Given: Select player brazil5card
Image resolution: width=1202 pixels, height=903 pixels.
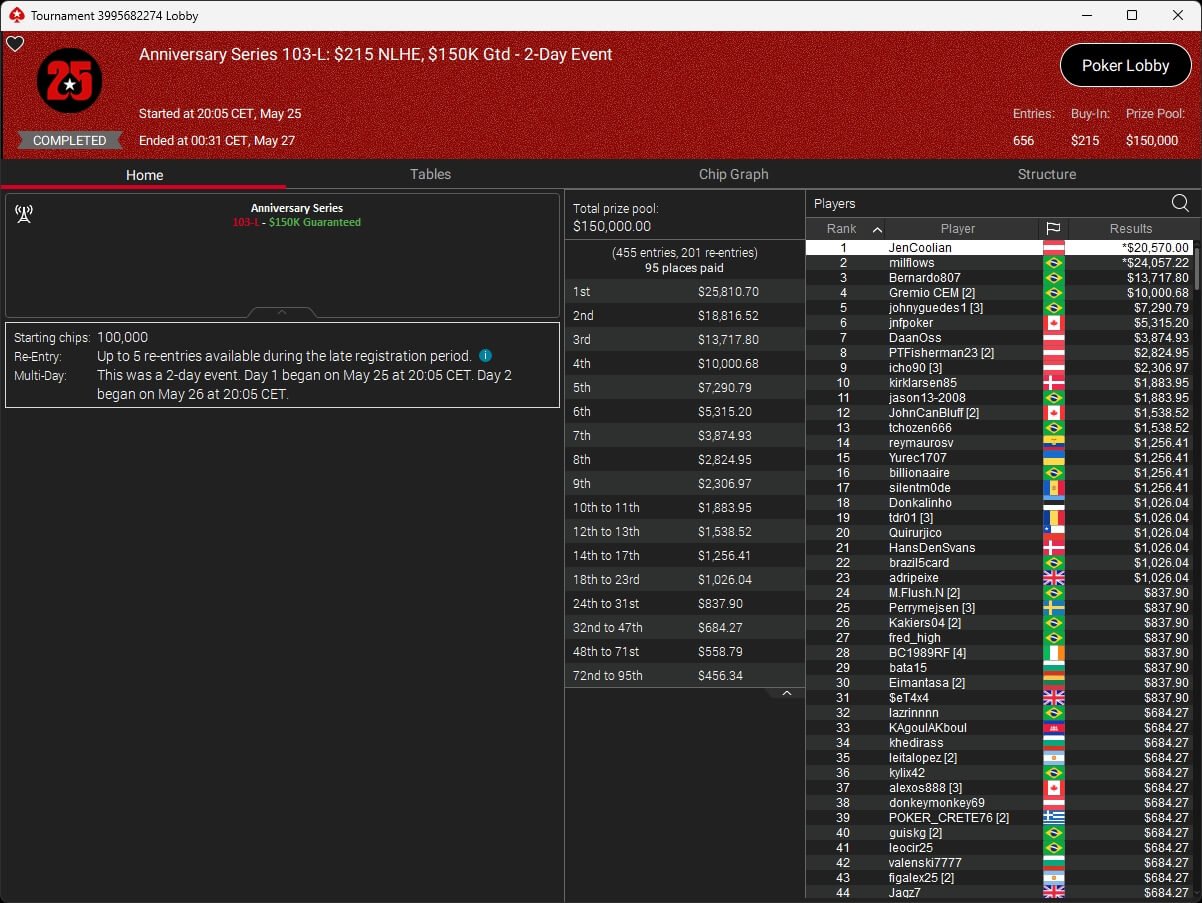Looking at the screenshot, I should tap(1000, 563).
